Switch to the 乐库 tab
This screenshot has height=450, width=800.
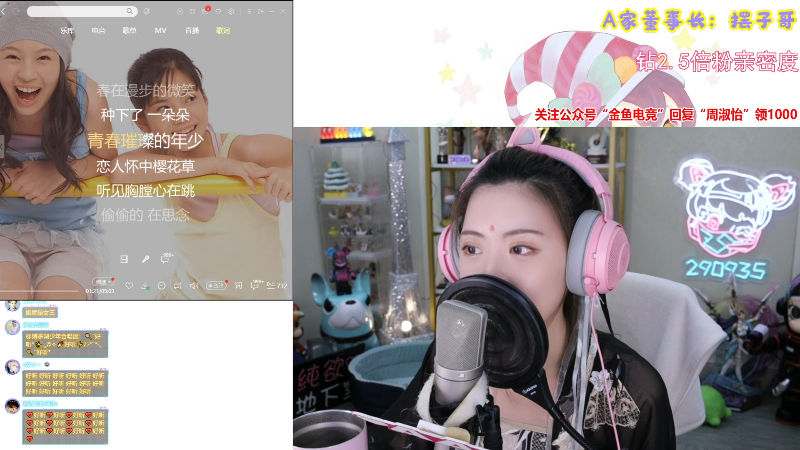click(x=67, y=31)
